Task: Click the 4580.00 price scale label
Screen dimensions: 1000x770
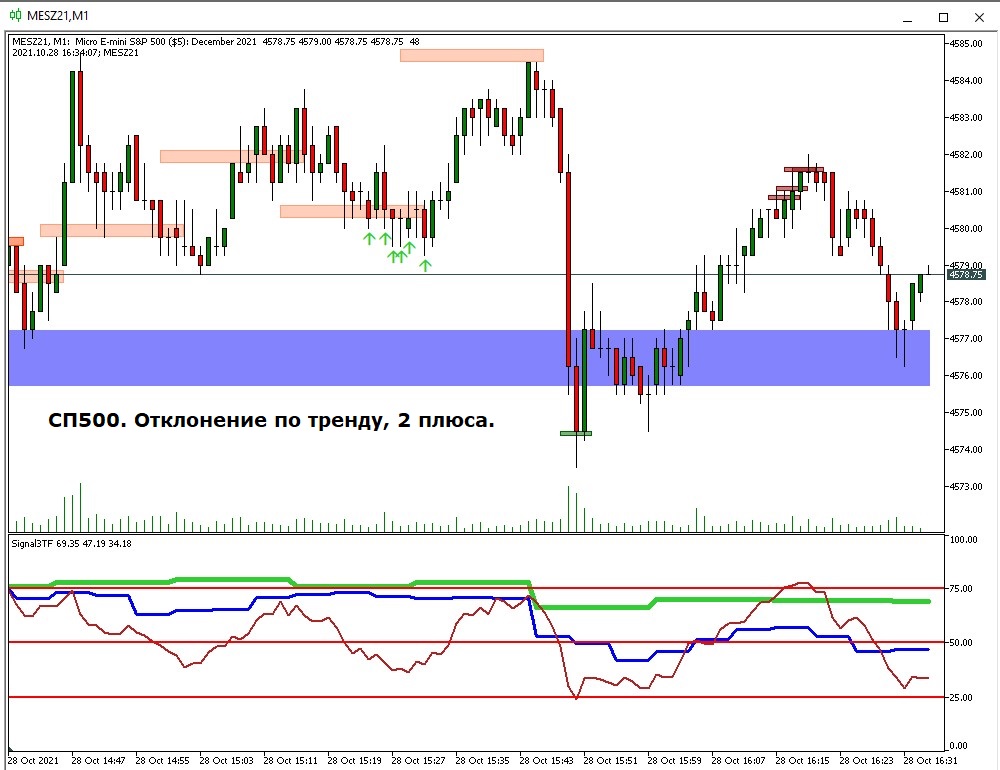Action: 966,228
